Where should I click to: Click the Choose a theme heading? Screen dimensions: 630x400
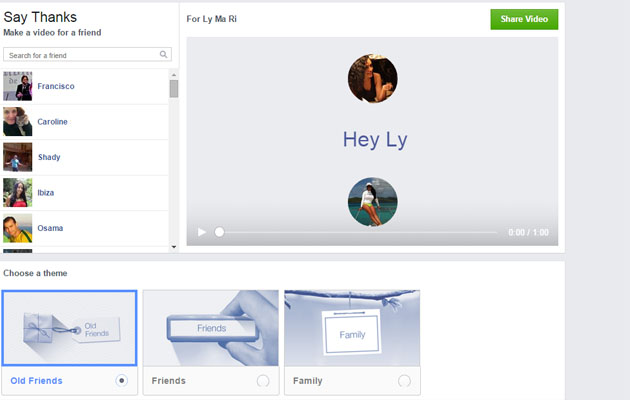pyautogui.click(x=35, y=273)
